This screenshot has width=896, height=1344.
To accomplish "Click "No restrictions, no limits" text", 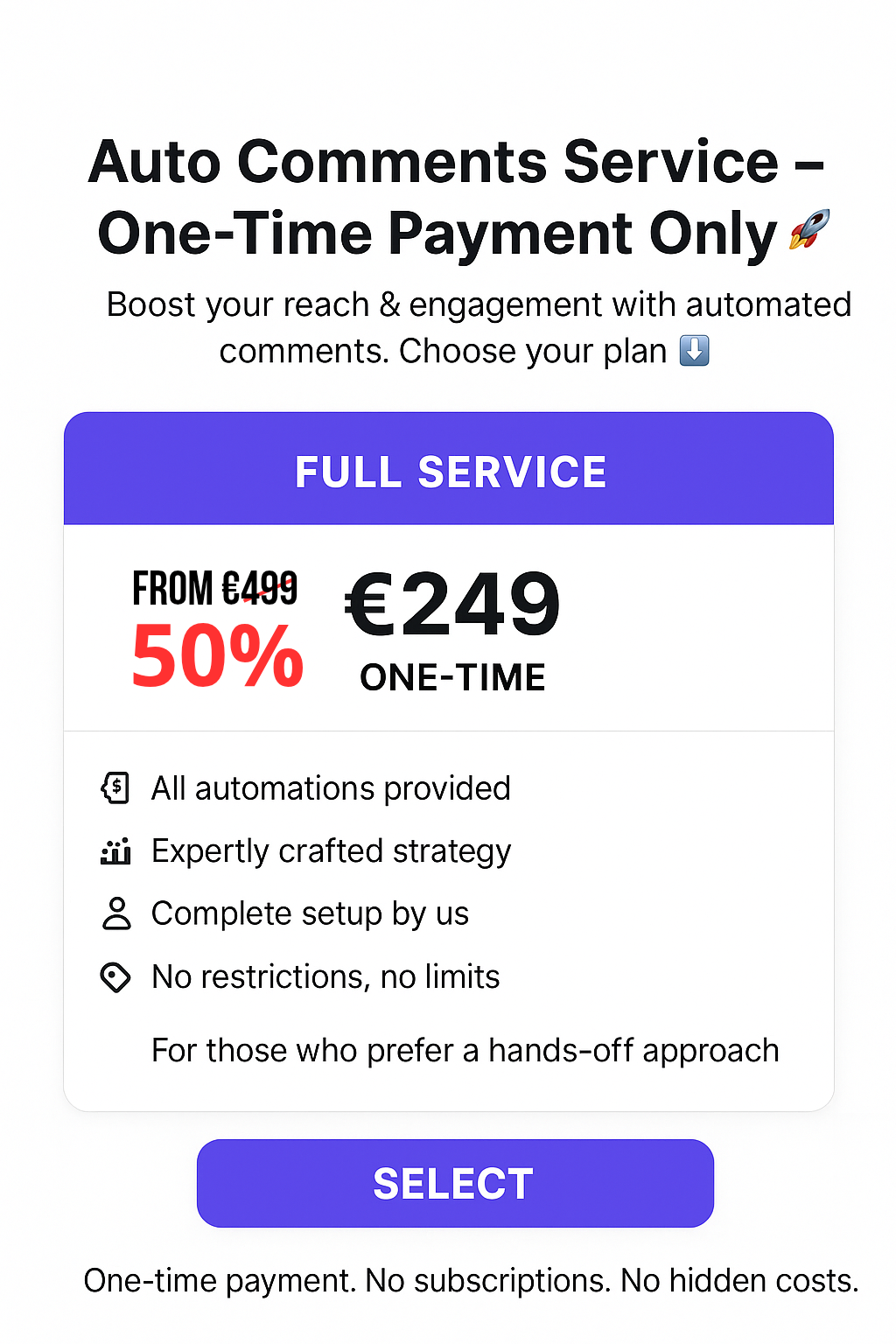I will click(x=325, y=976).
